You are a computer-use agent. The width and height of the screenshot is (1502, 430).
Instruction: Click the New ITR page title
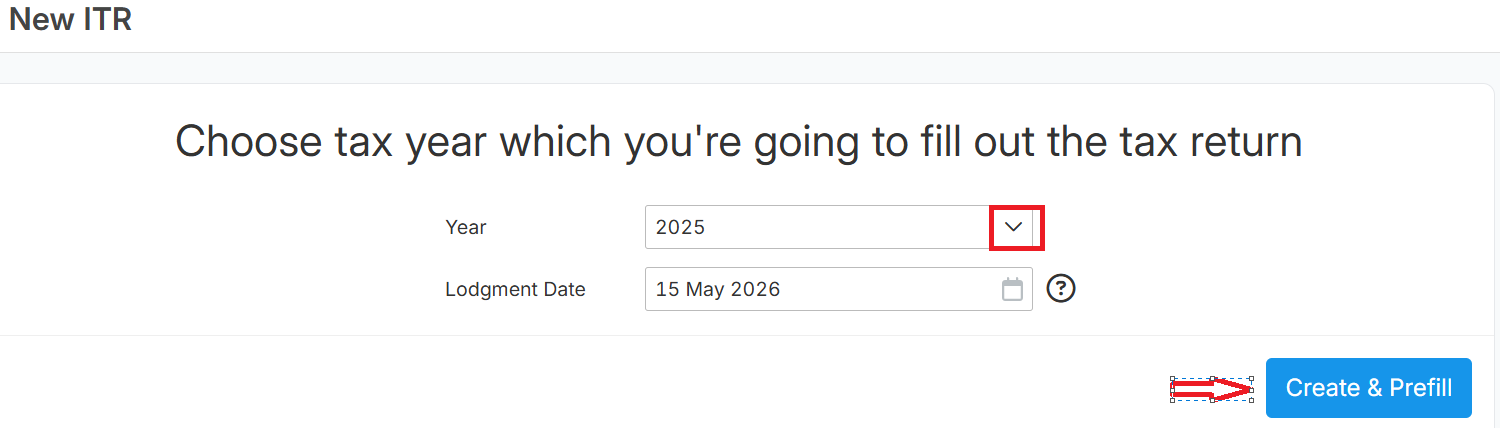click(x=70, y=19)
